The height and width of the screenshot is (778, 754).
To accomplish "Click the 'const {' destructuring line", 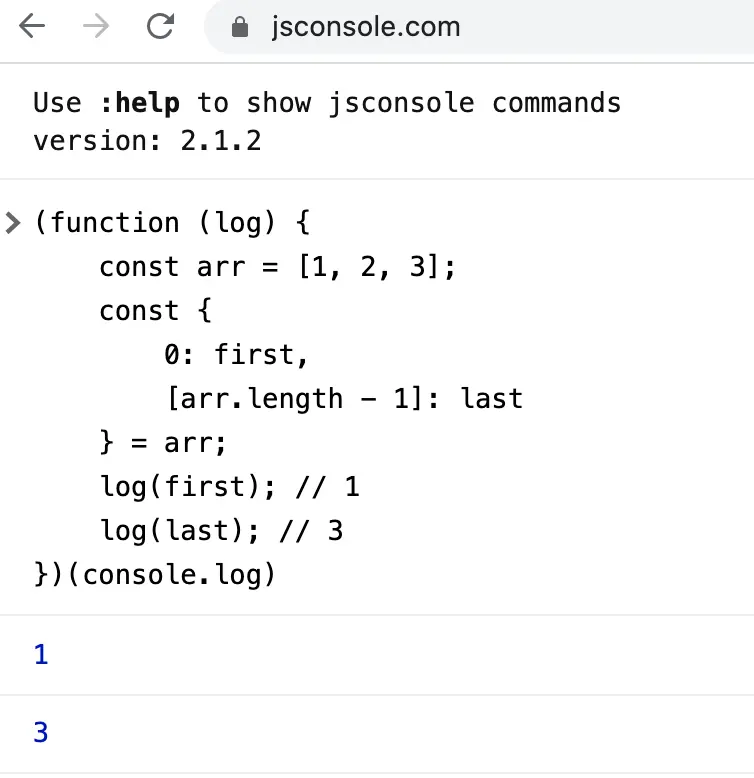I will pos(155,311).
